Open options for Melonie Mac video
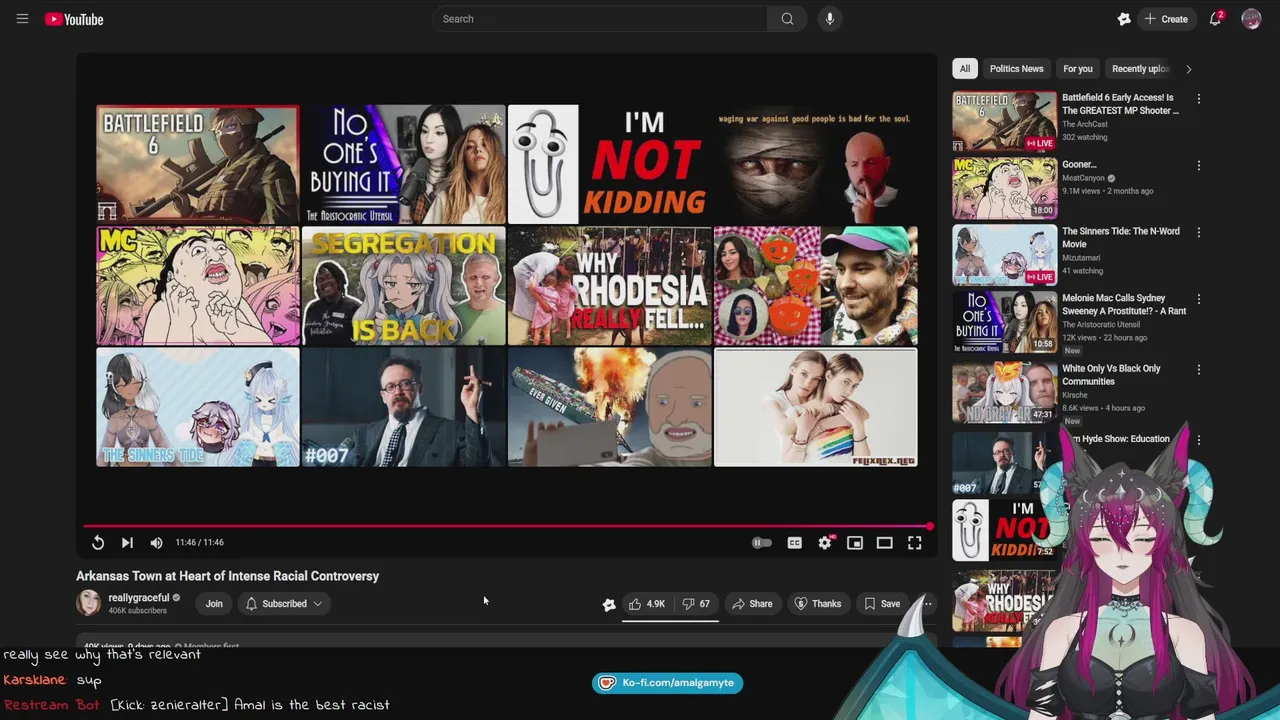 [x=1198, y=299]
